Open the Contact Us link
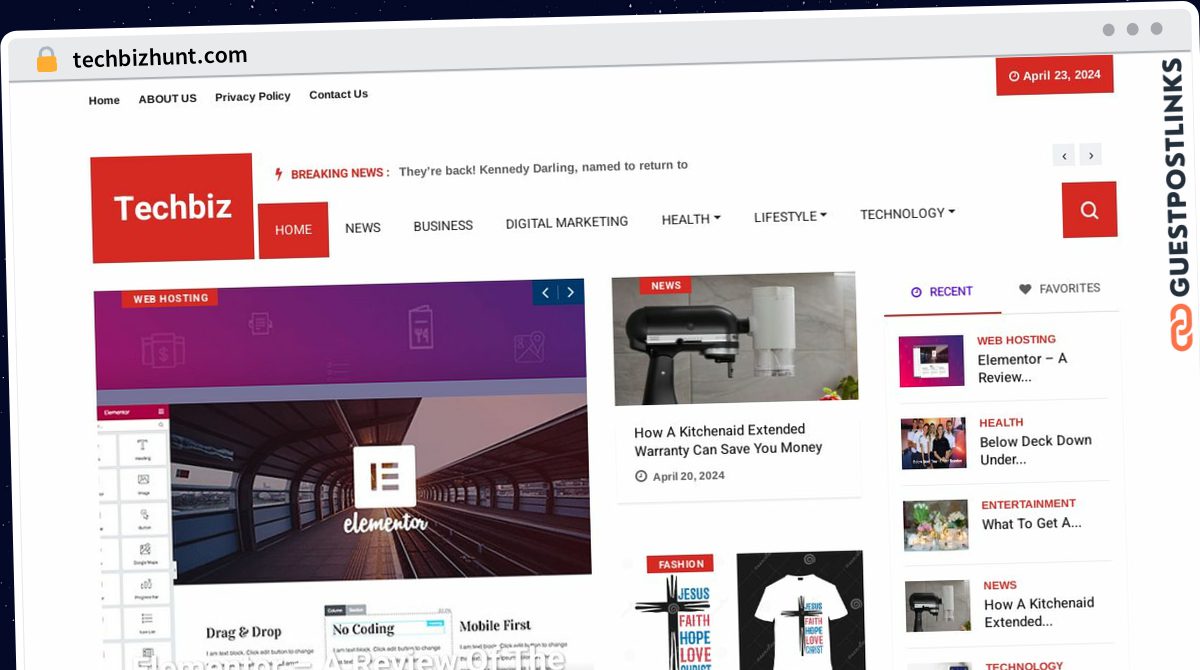The height and width of the screenshot is (670, 1200). point(338,95)
